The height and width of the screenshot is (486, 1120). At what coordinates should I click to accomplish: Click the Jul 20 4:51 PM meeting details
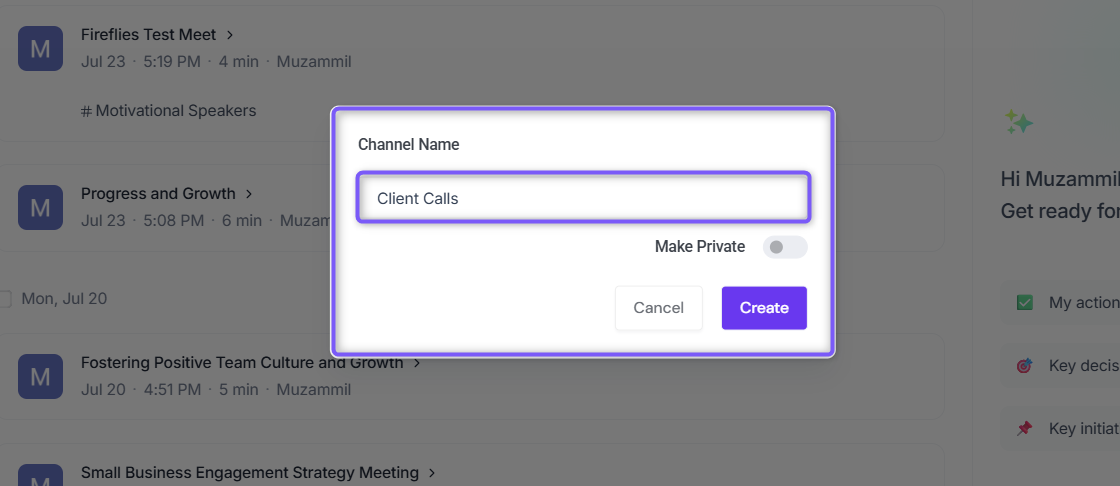tap(216, 390)
